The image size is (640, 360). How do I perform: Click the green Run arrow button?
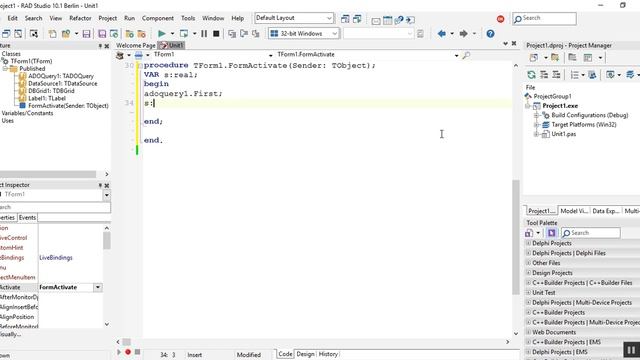162,33
